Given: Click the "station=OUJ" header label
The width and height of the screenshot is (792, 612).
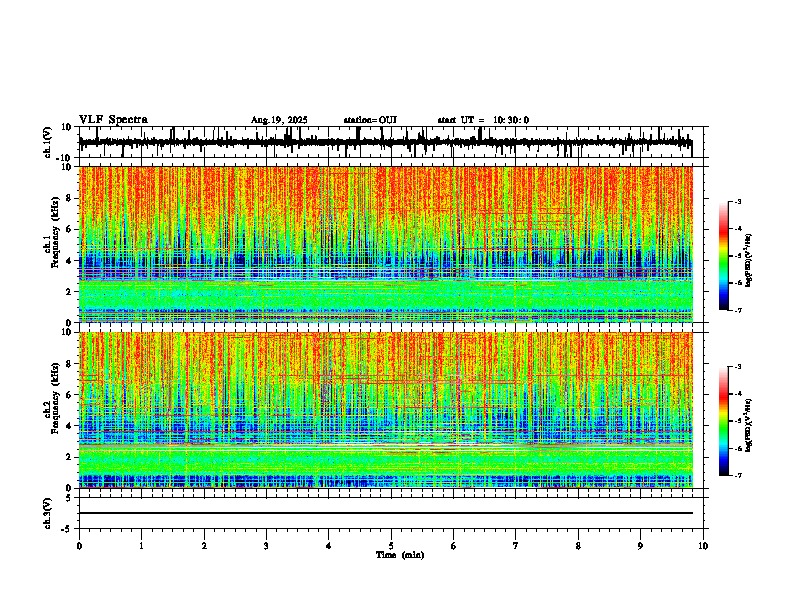Looking at the screenshot, I should [370, 120].
